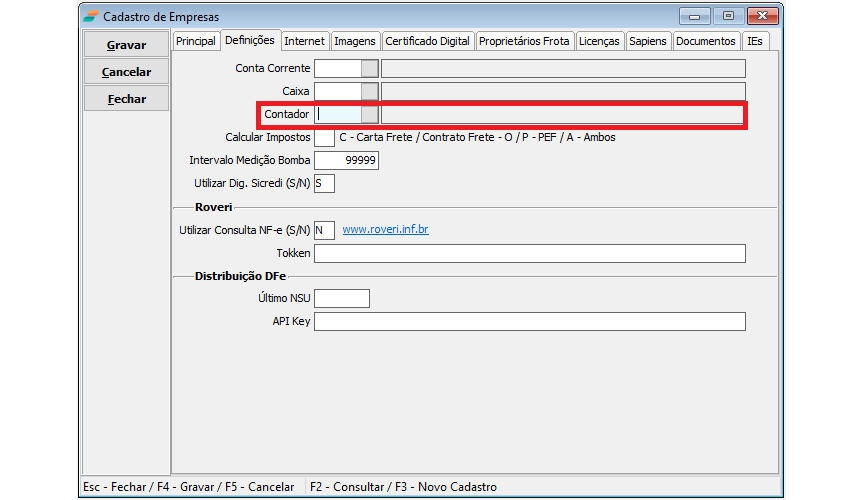Select the IEs tab
This screenshot has height=500, width=862.
point(756,41)
